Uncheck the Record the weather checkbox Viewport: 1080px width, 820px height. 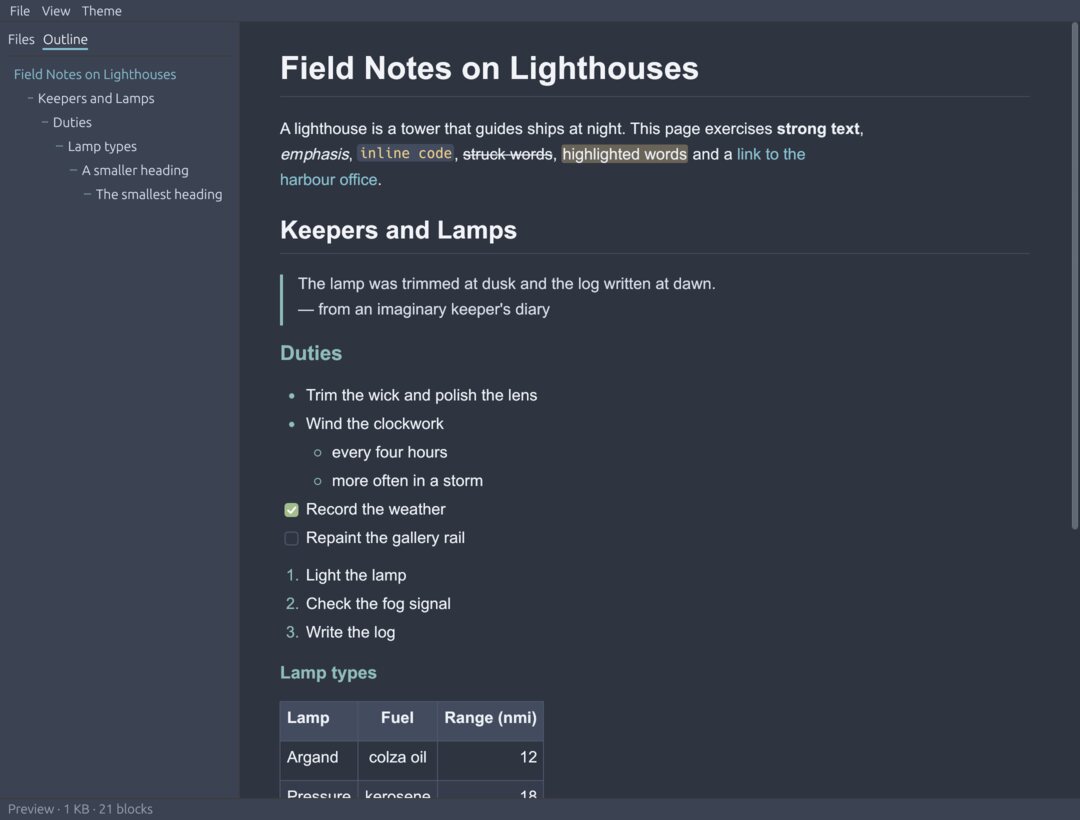pos(291,509)
